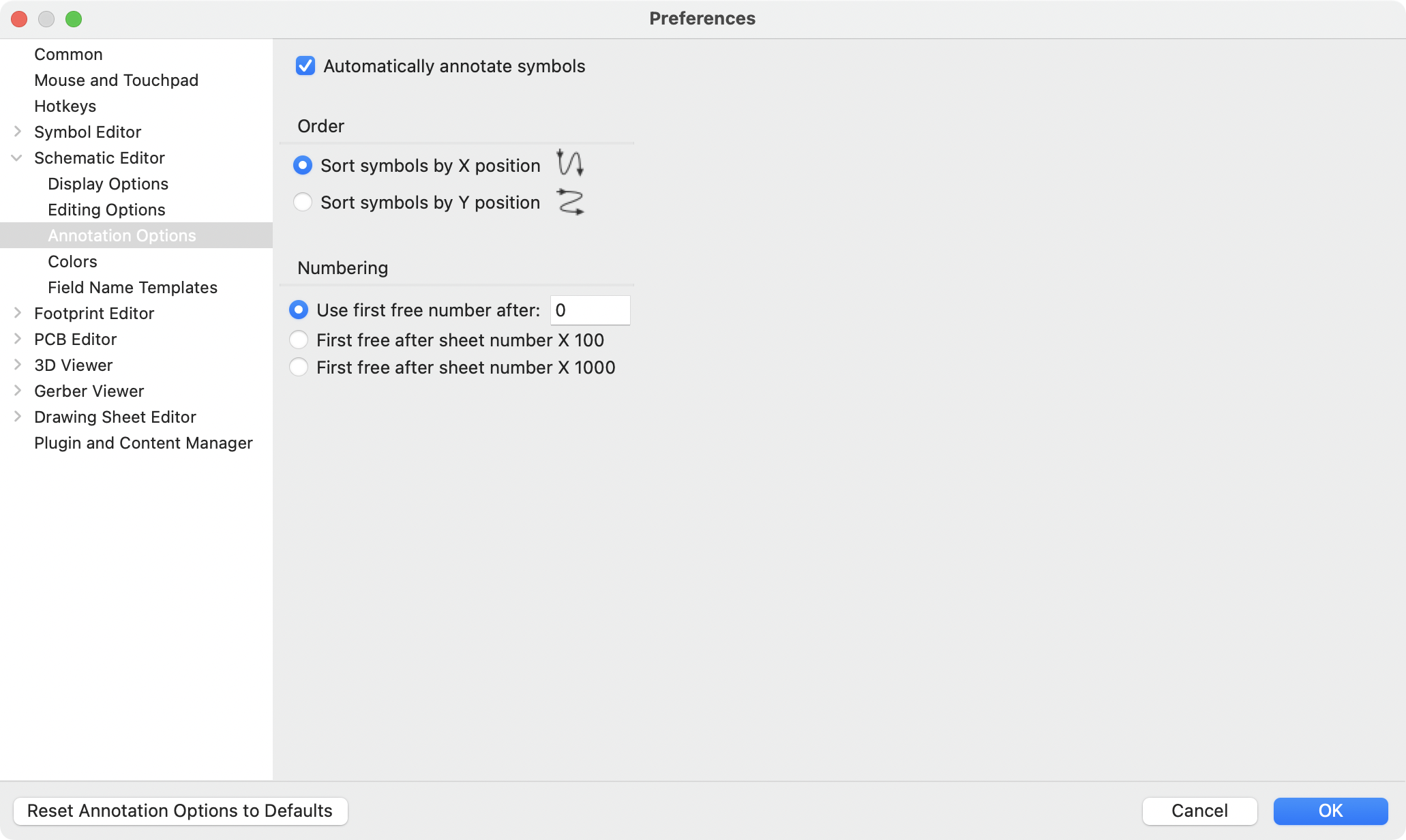Image resolution: width=1406 pixels, height=840 pixels.
Task: Choose First free after sheet number X 1000
Action: (x=299, y=367)
